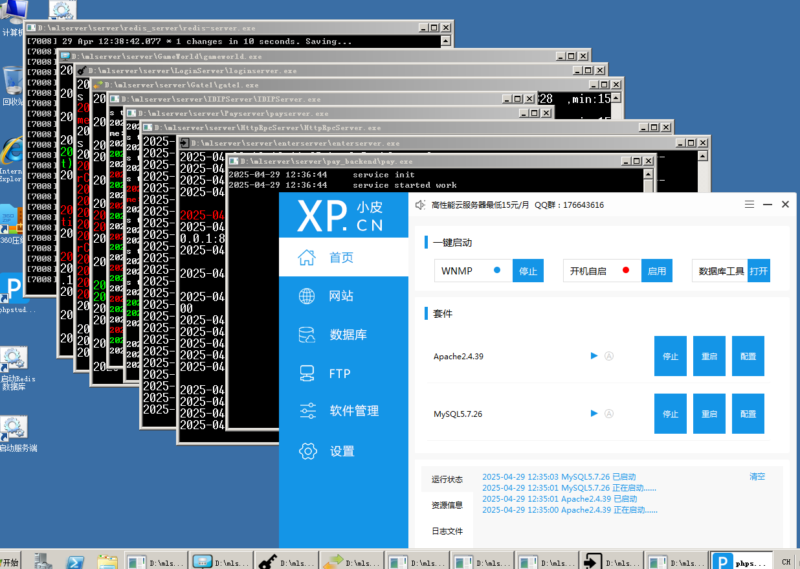
Task: Open the 首页 home icon in sidebar
Action: pos(308,257)
